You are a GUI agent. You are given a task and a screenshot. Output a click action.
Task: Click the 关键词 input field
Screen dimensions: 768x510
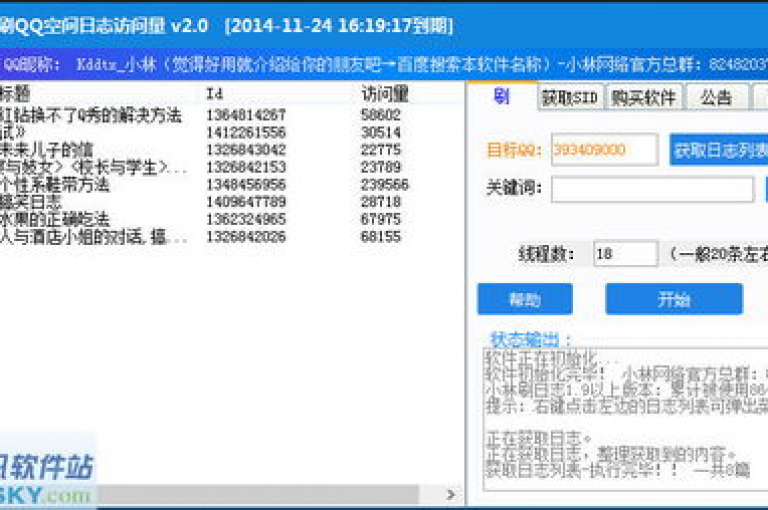(x=652, y=189)
